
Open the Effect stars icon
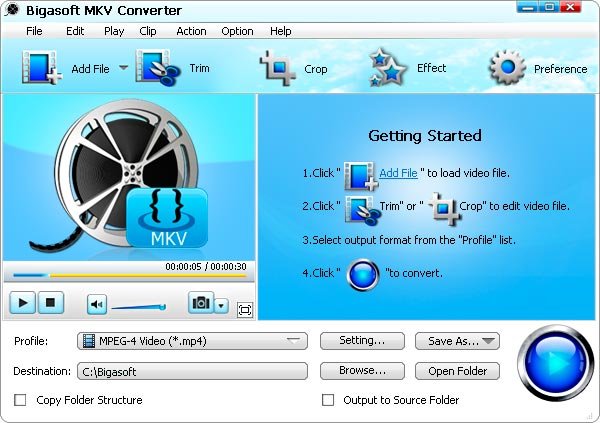click(x=387, y=67)
